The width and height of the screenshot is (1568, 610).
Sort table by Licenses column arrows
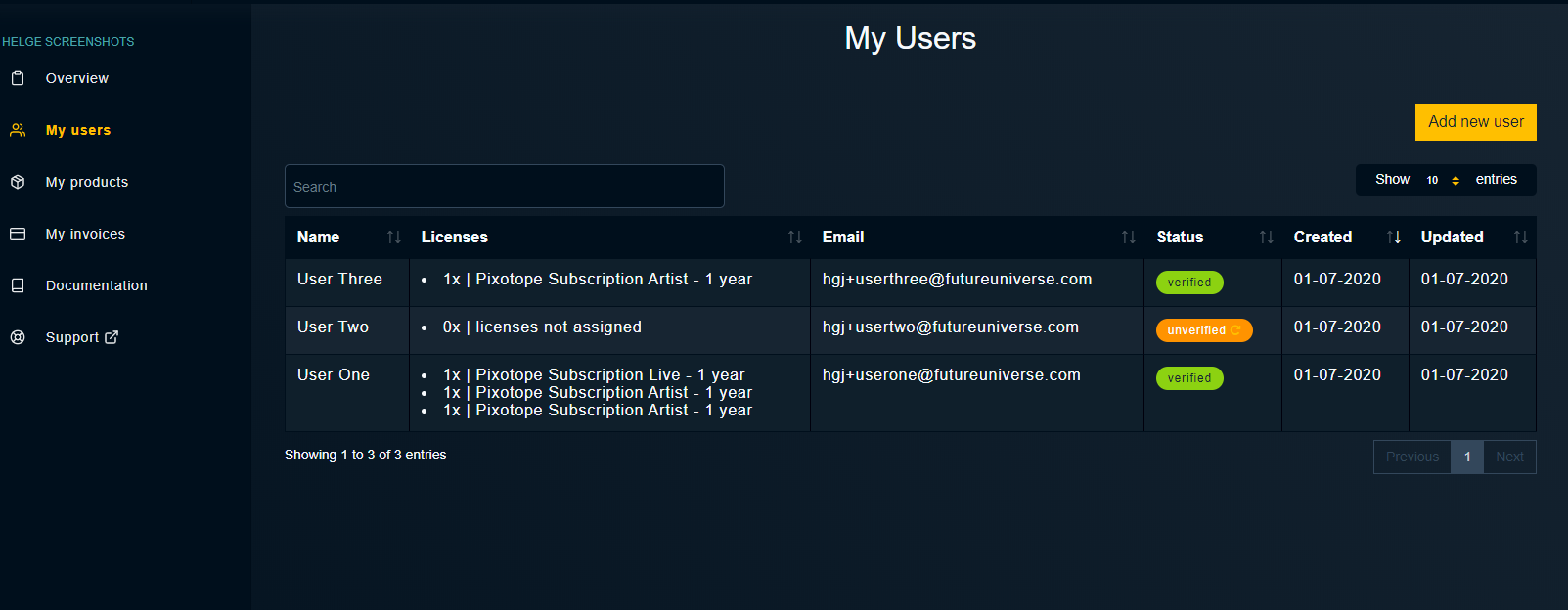(795, 238)
